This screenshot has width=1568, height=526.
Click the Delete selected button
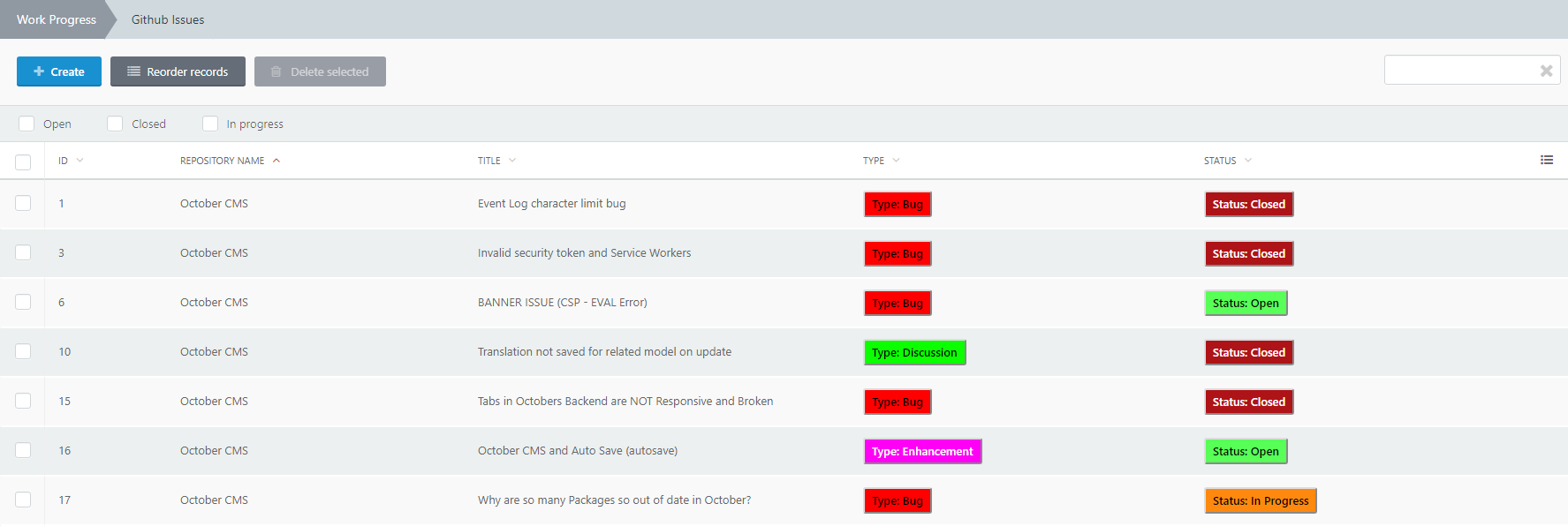tap(320, 71)
